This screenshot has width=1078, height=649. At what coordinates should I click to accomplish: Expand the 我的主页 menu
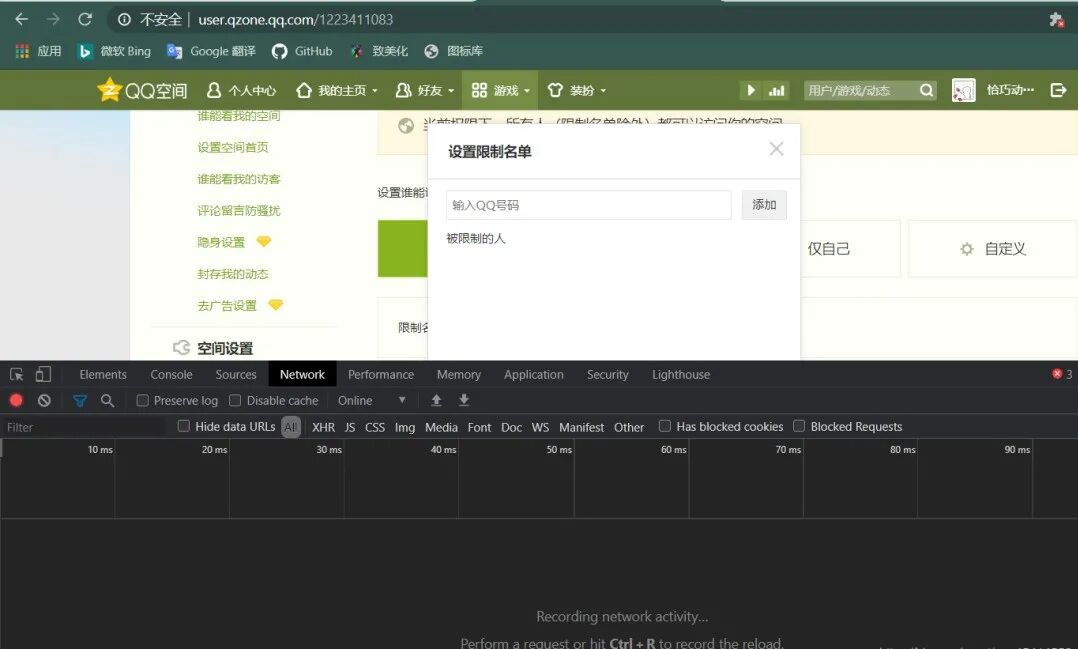(338, 90)
